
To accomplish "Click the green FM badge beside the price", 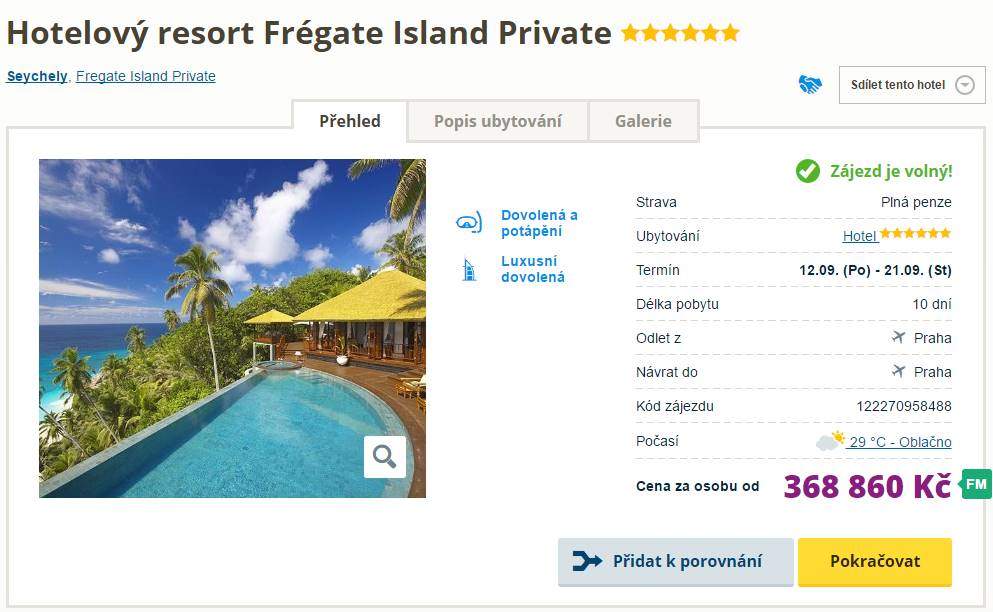I will [x=976, y=484].
